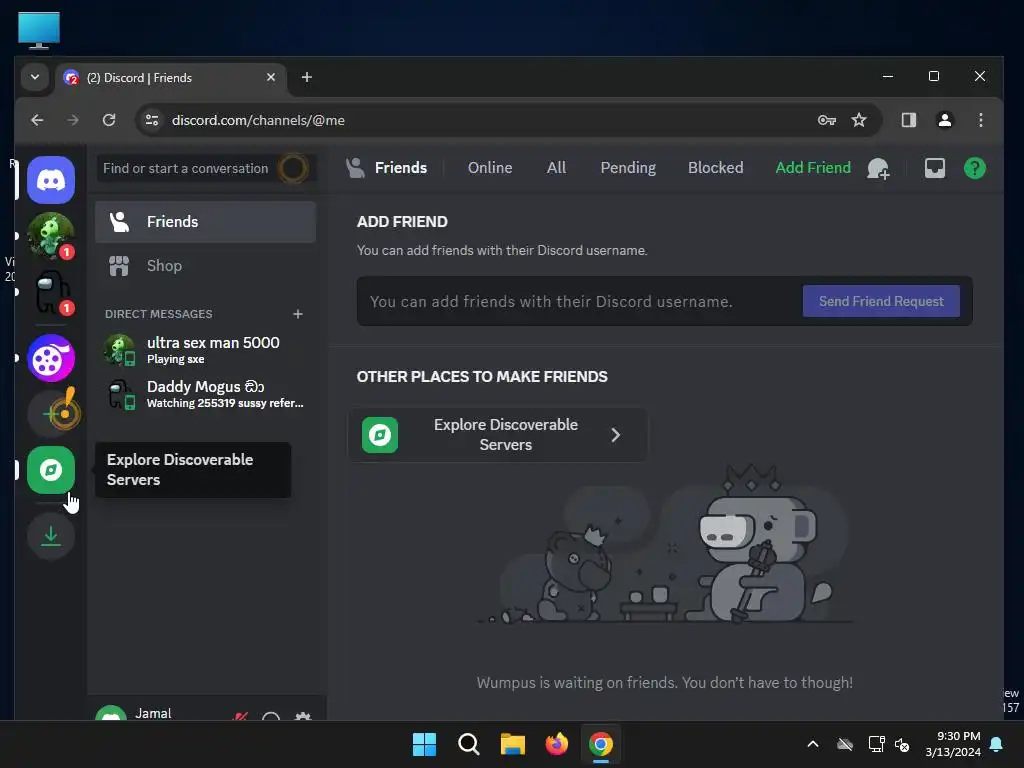Open the Inbox icon

click(935, 168)
